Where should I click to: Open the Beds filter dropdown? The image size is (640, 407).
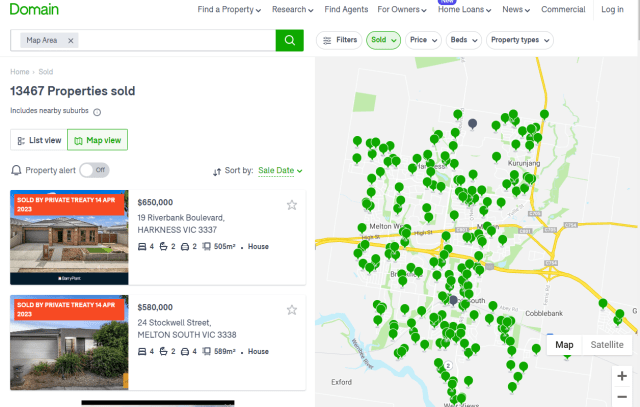click(464, 40)
